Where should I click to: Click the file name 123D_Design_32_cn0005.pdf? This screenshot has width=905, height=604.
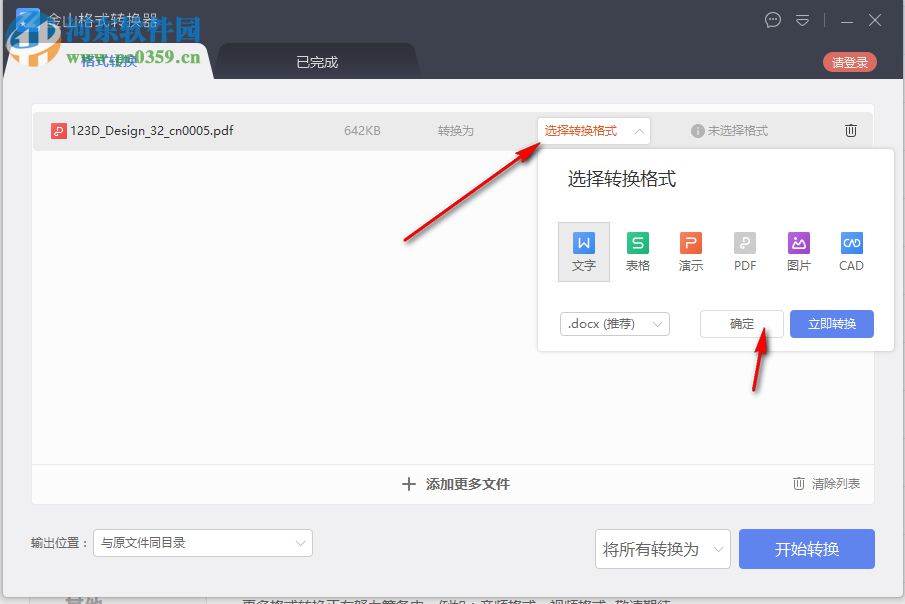pos(152,131)
